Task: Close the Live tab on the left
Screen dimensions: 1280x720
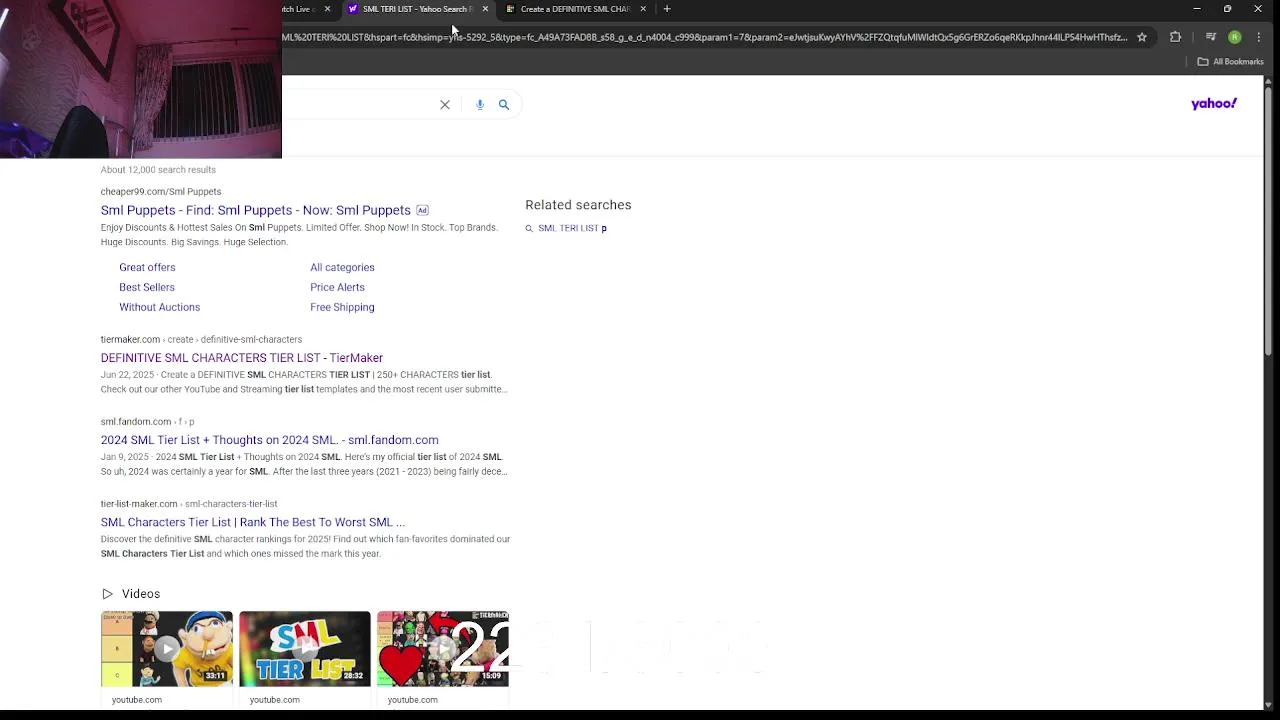Action: pos(327,9)
